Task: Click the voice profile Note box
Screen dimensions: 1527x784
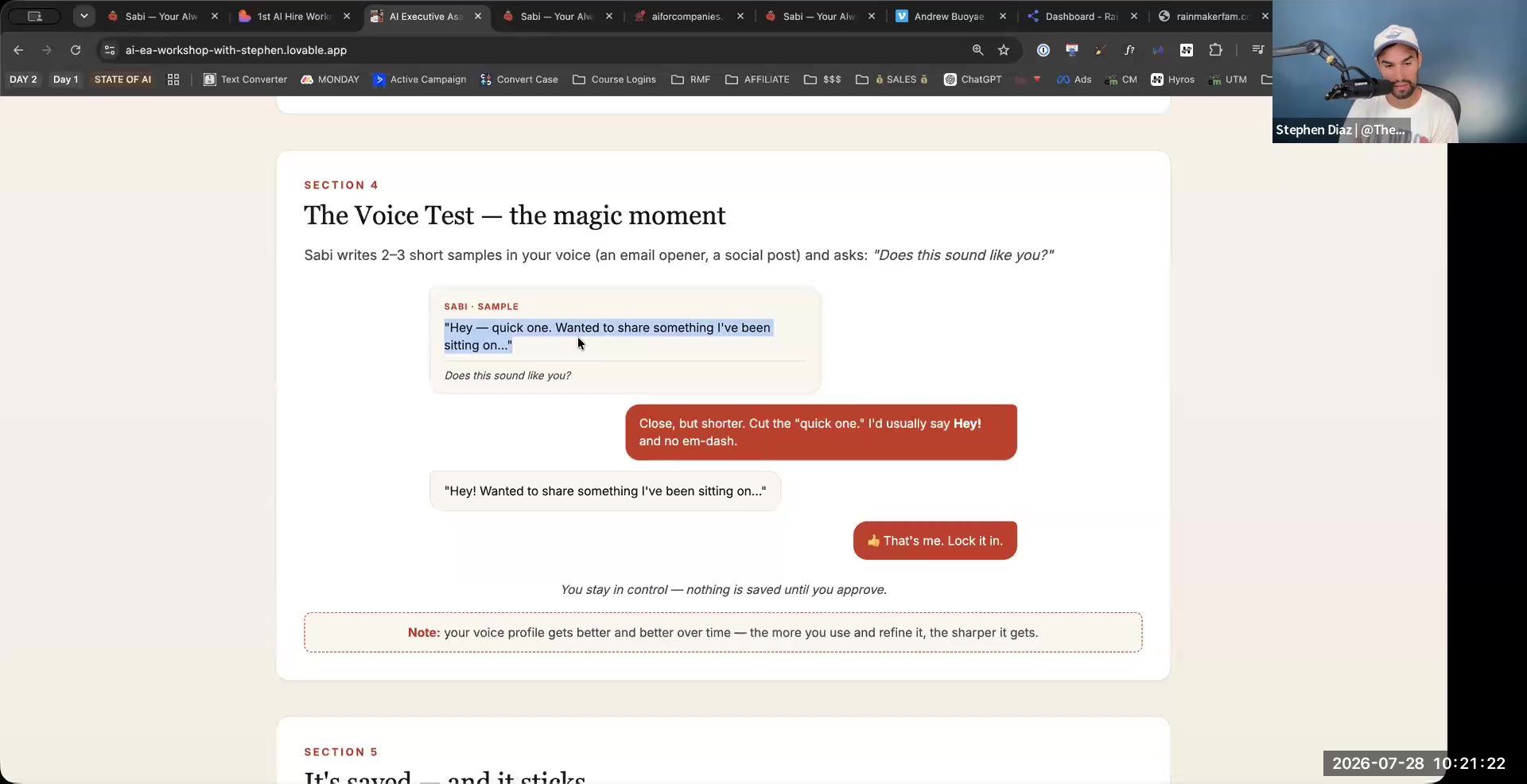Action: coord(723,633)
